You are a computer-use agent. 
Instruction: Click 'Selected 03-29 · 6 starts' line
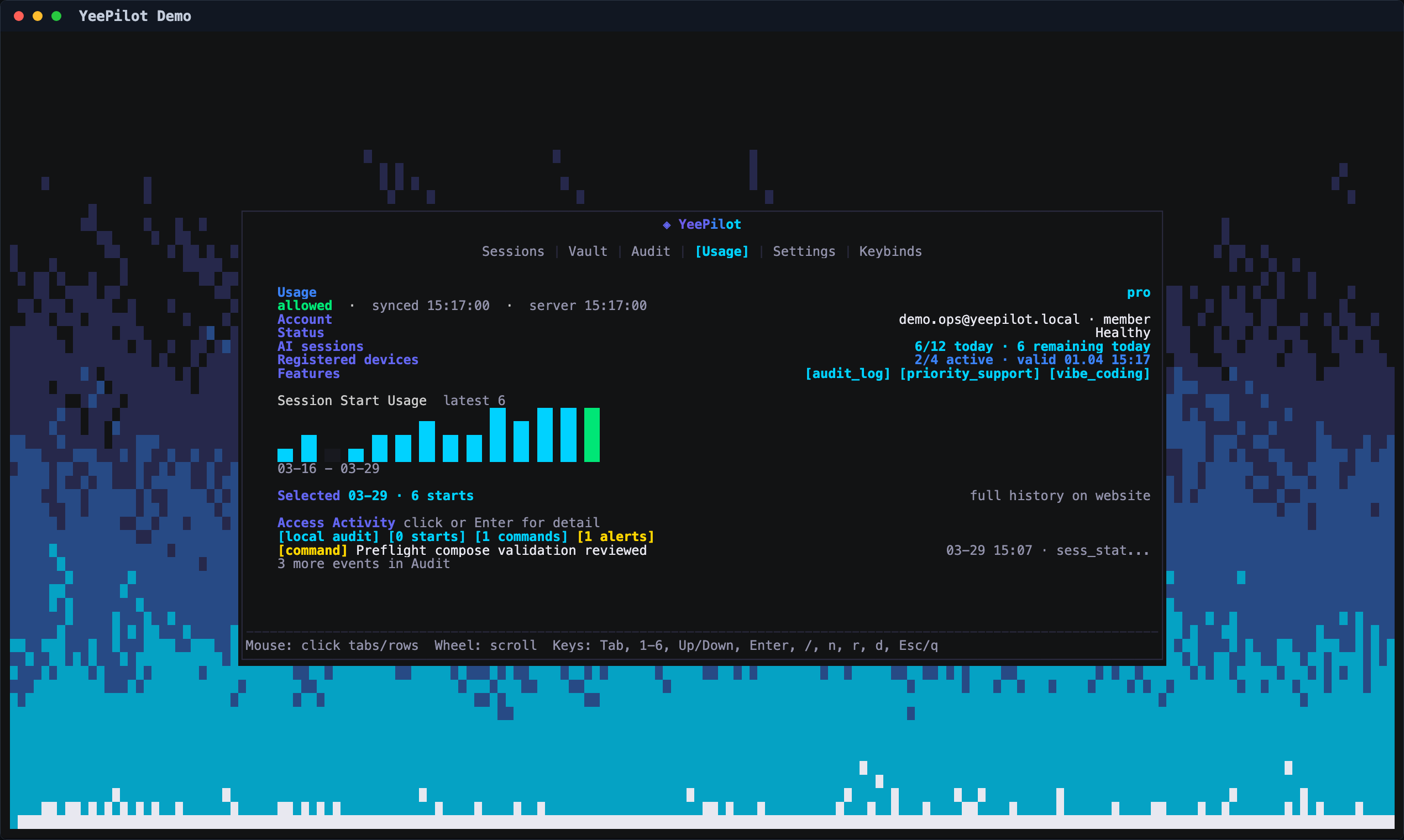tap(375, 496)
